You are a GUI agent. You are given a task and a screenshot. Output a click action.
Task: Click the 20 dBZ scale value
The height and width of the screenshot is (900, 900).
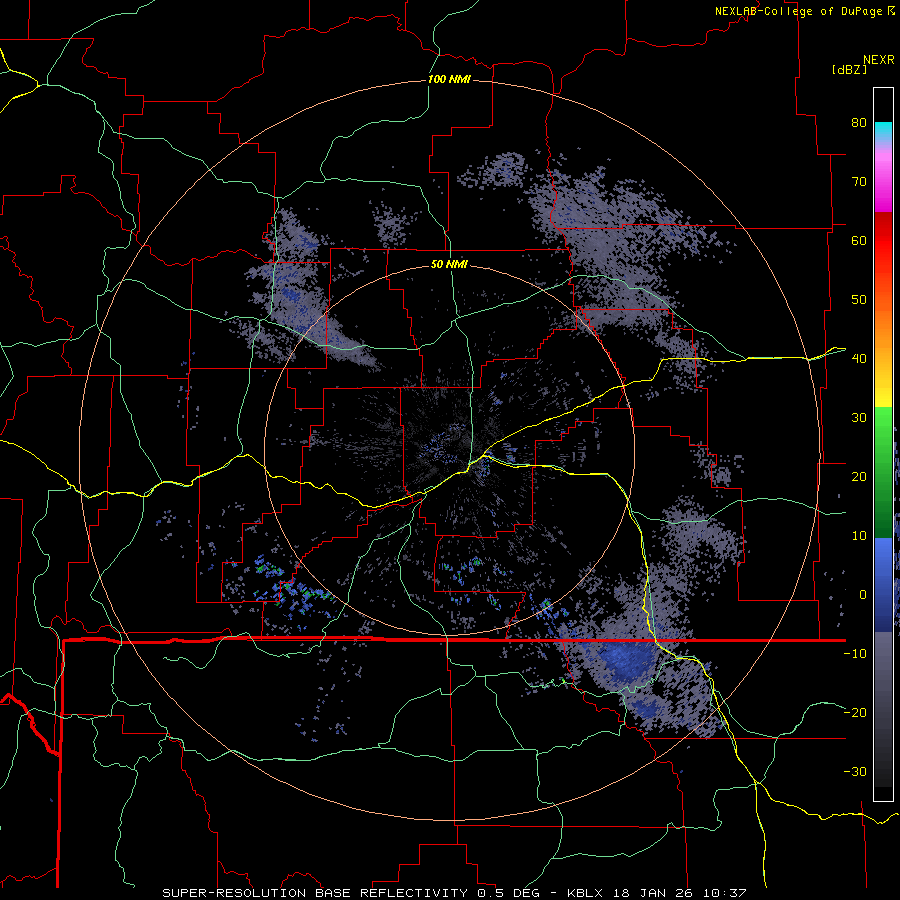pos(859,476)
